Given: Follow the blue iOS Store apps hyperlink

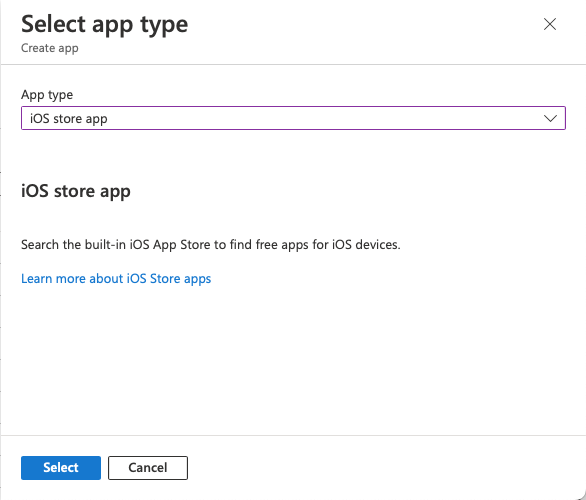Looking at the screenshot, I should (116, 279).
